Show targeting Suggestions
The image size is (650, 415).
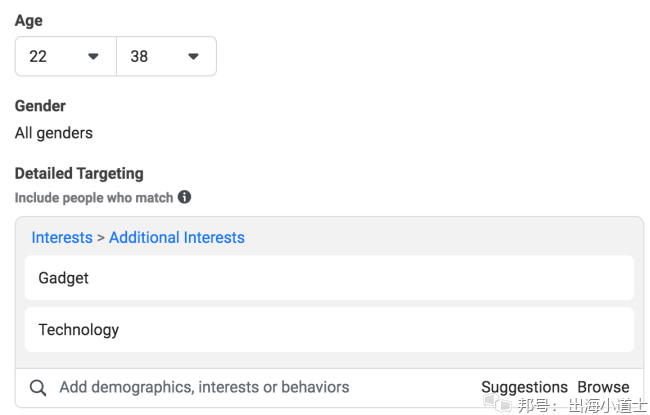pos(524,387)
